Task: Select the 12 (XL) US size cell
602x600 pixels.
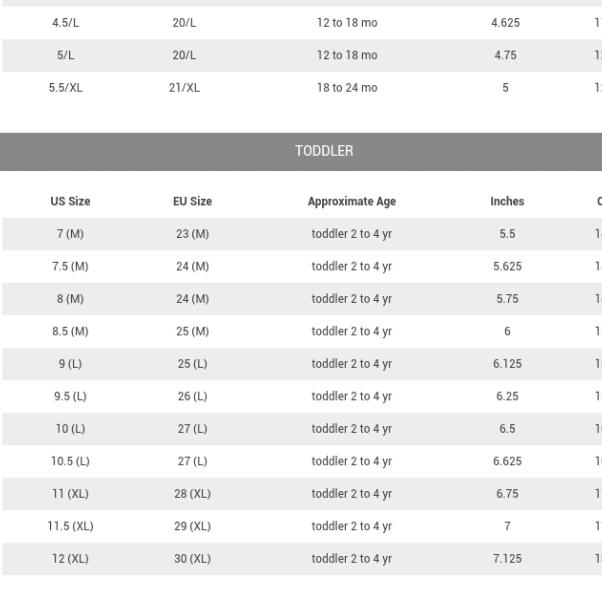Action: click(70, 559)
